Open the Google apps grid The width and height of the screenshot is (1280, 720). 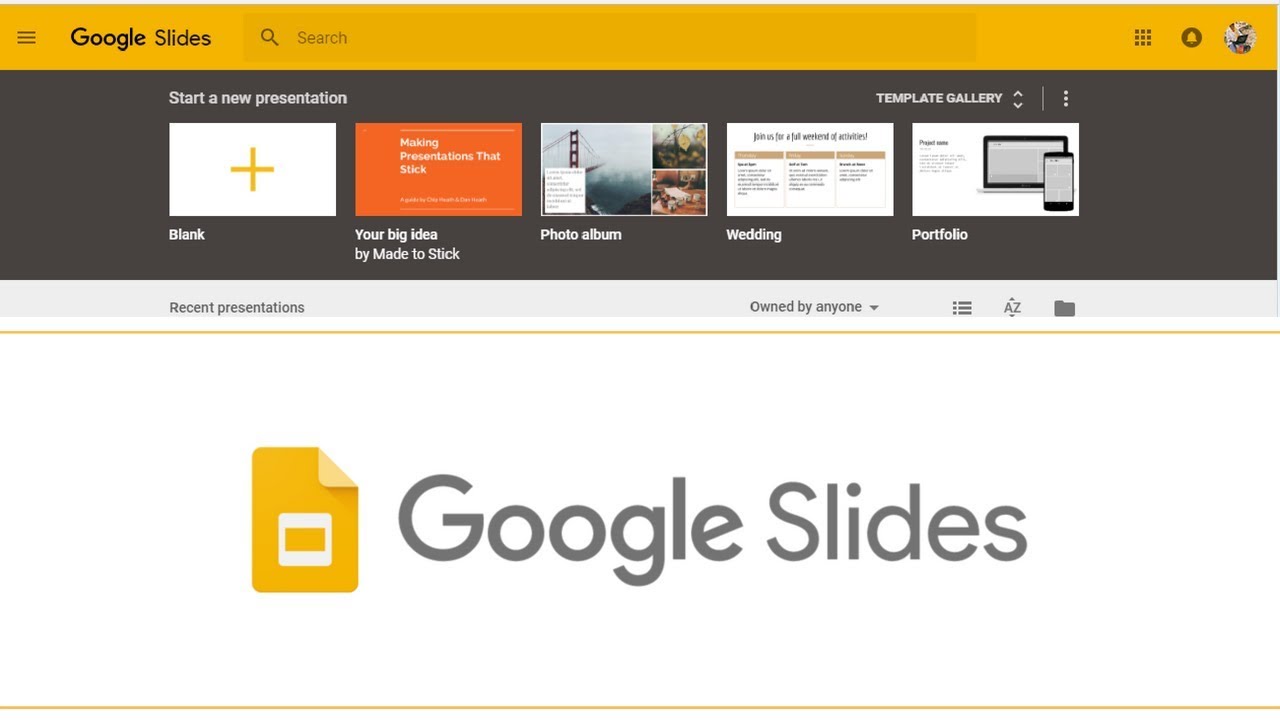click(1143, 38)
